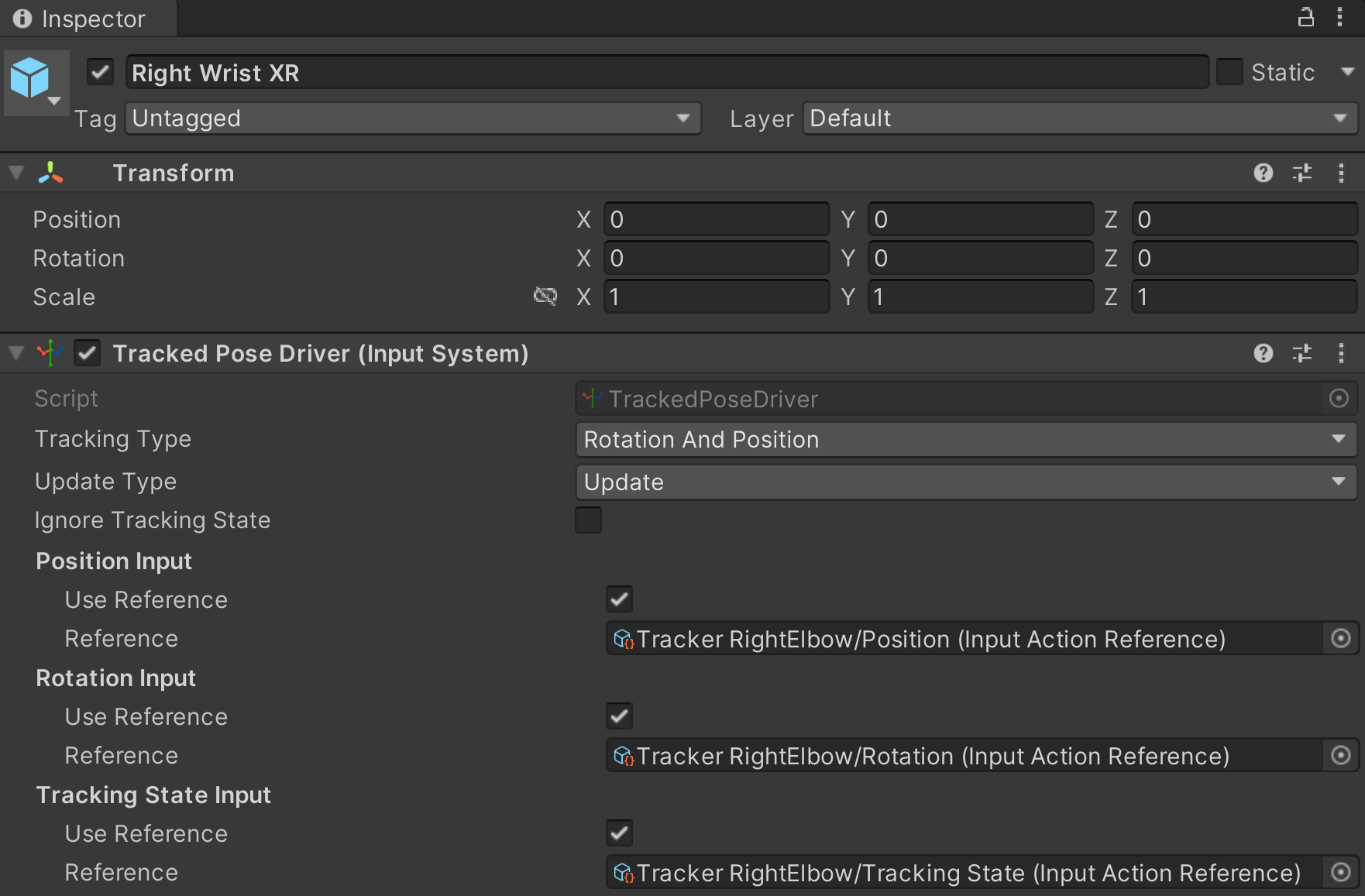Click the Tracked Pose Driver presets icon
The image size is (1365, 896).
pos(1302,353)
